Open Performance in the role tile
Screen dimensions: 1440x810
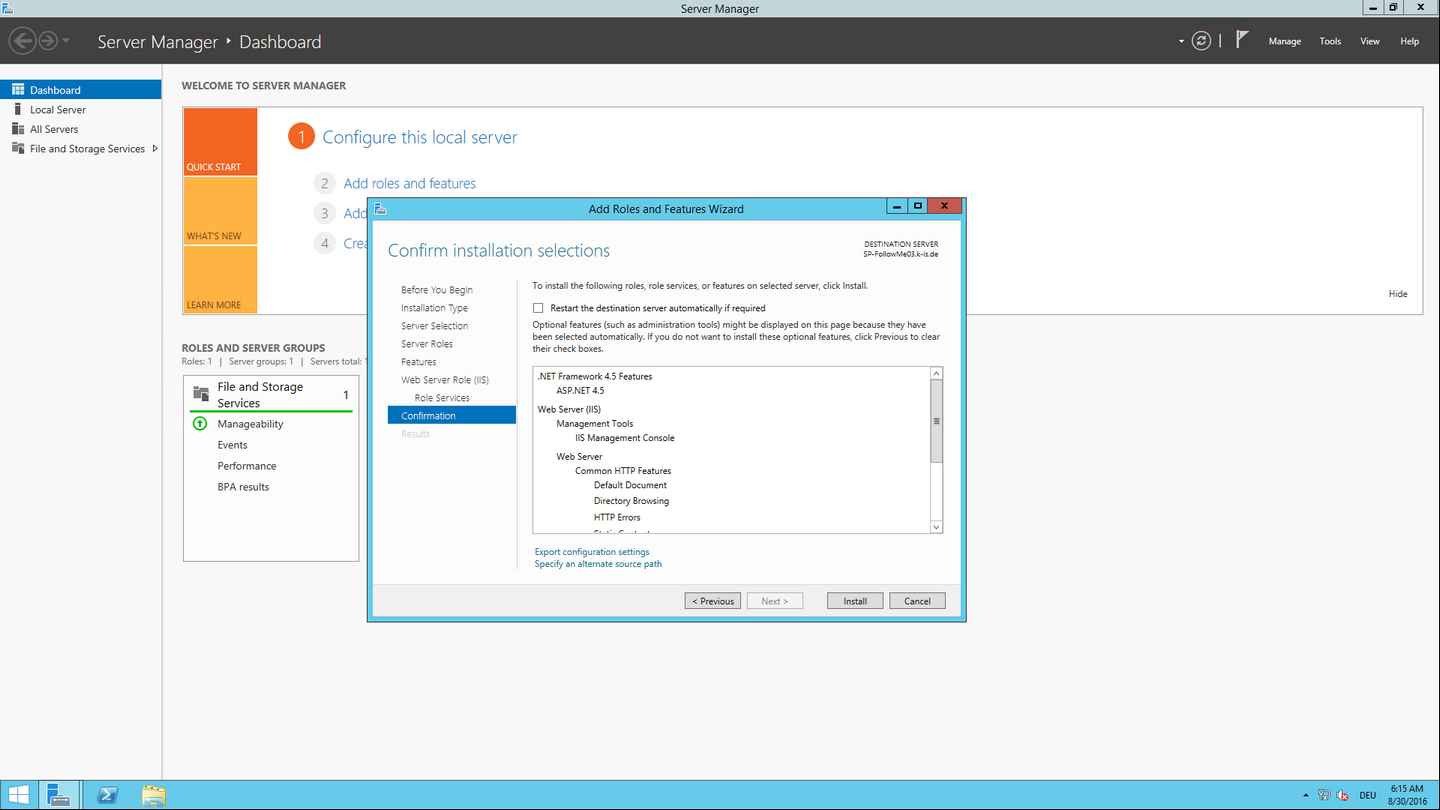tap(247, 466)
